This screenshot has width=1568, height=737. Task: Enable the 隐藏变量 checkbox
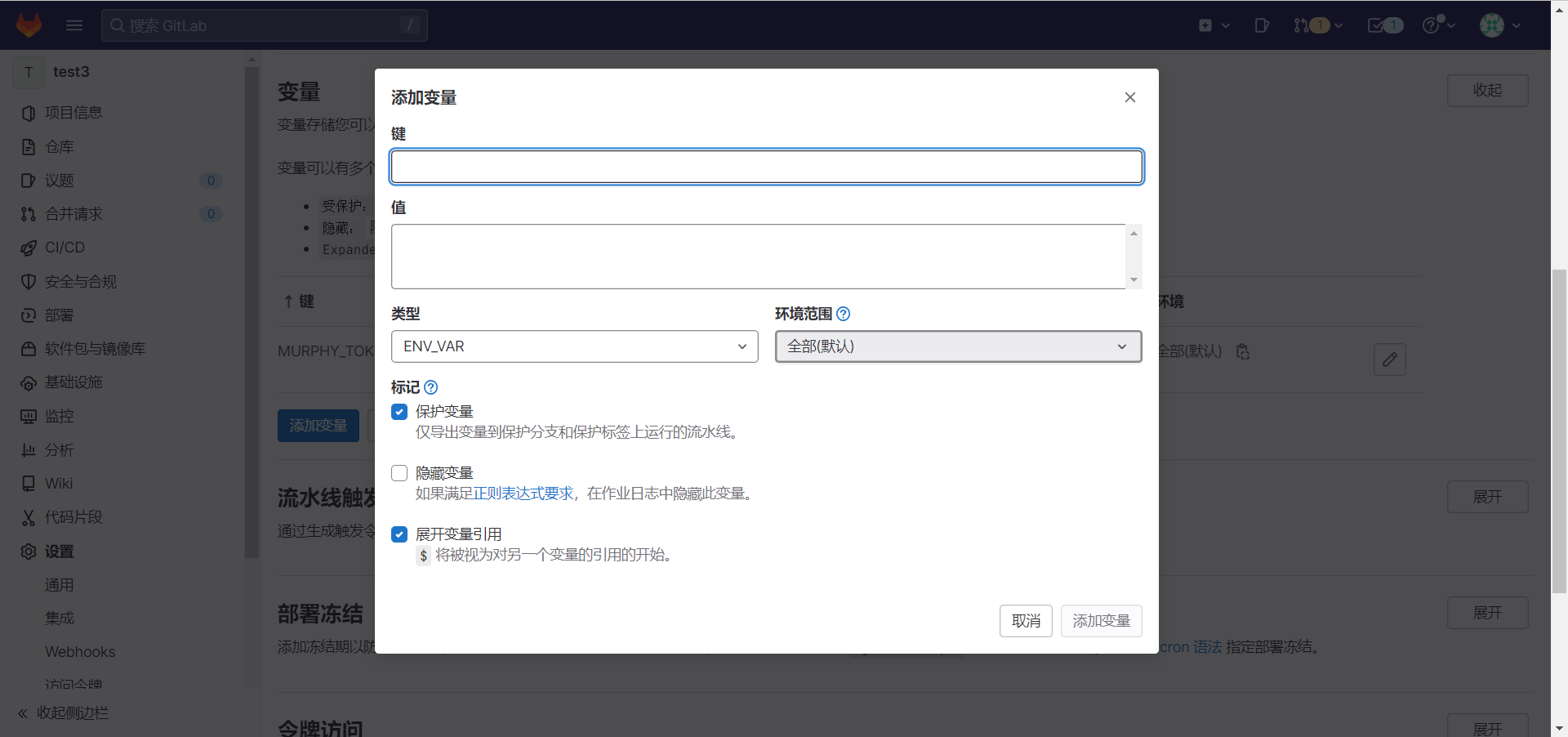[x=399, y=473]
